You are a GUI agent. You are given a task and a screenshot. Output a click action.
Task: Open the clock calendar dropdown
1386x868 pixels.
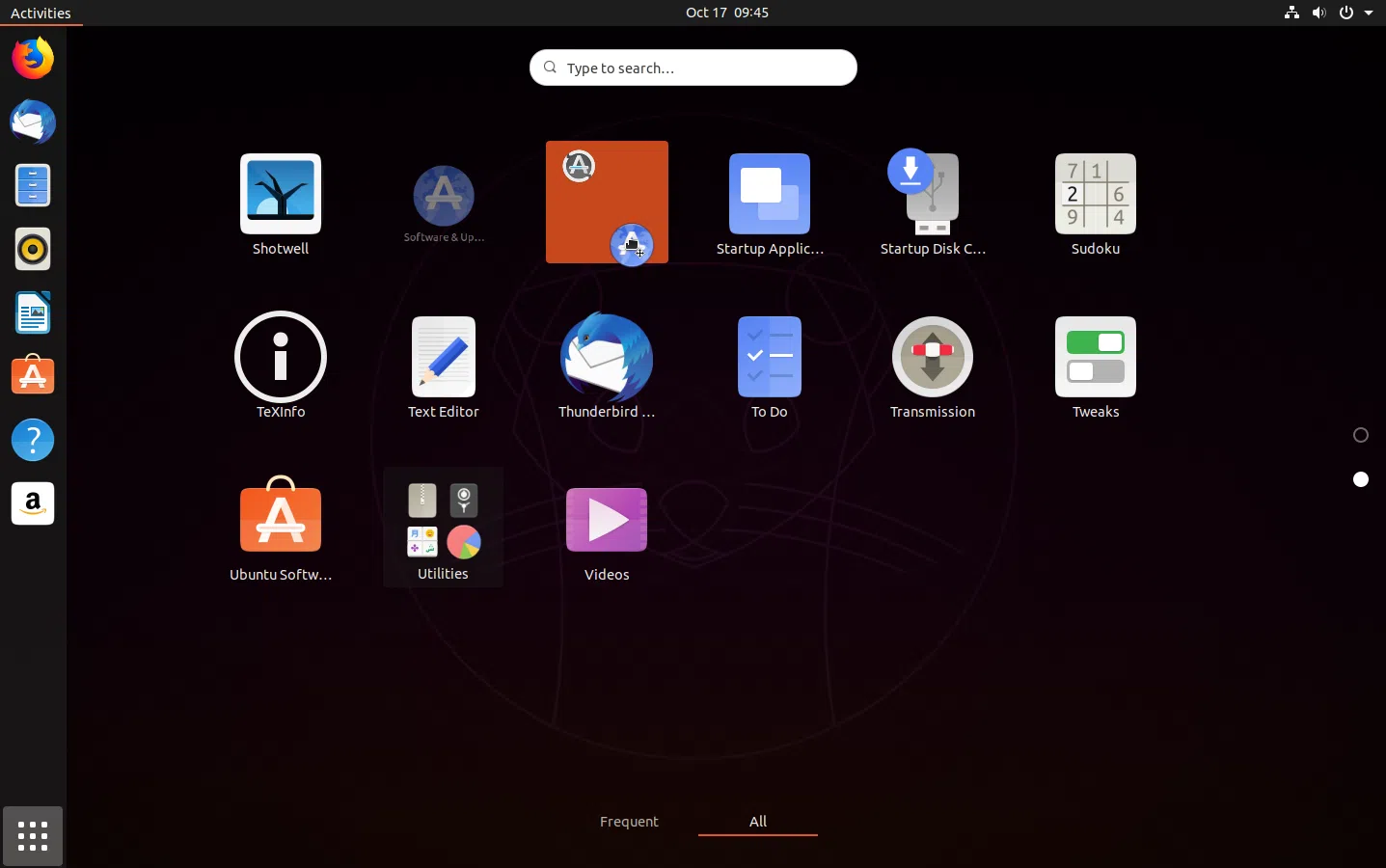[726, 13]
